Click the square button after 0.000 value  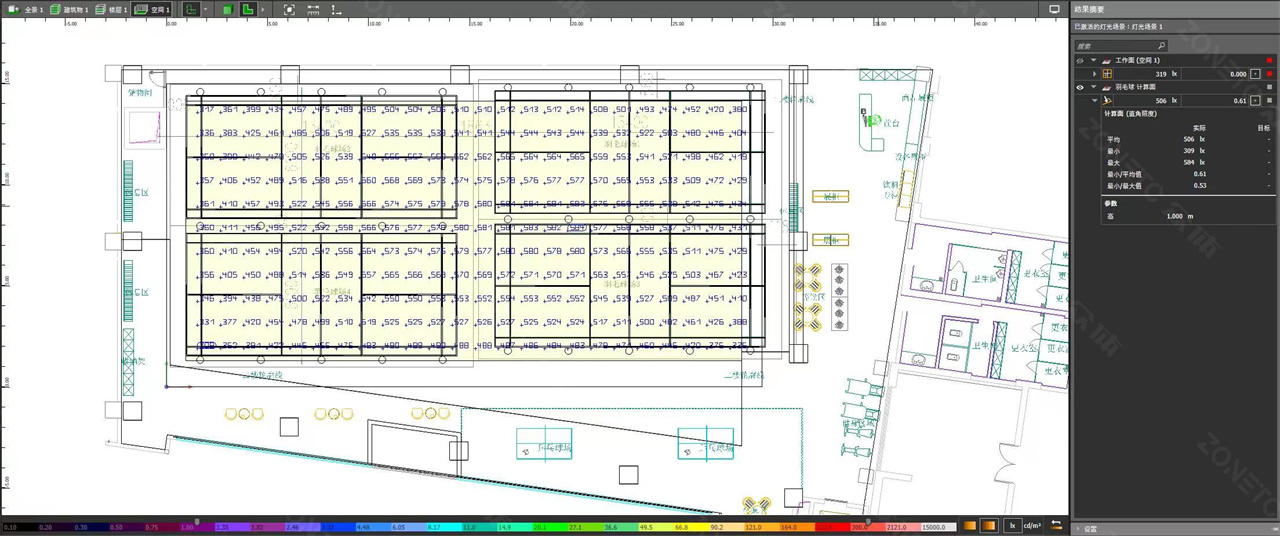pyautogui.click(x=1255, y=74)
